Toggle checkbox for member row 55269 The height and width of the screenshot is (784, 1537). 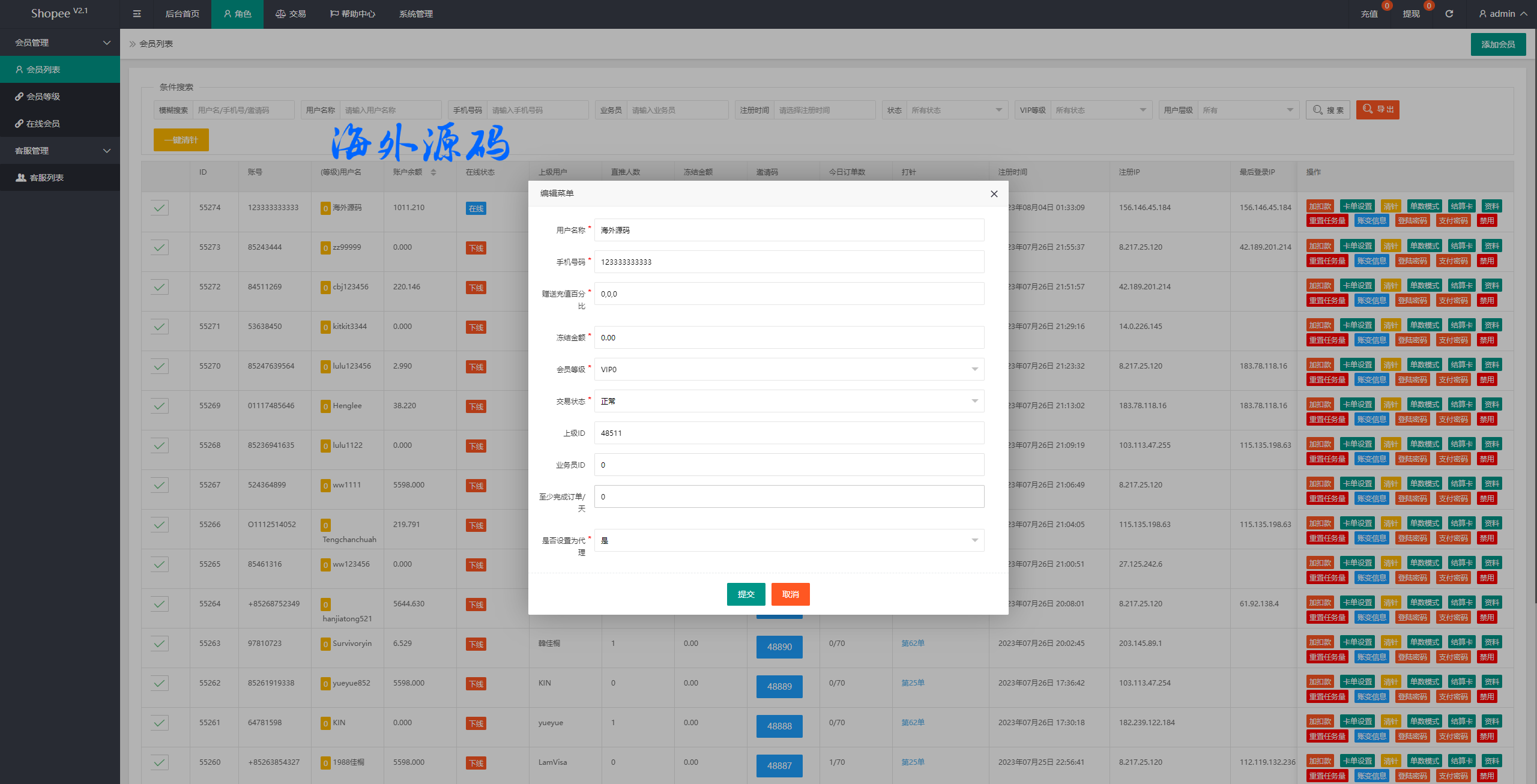159,406
